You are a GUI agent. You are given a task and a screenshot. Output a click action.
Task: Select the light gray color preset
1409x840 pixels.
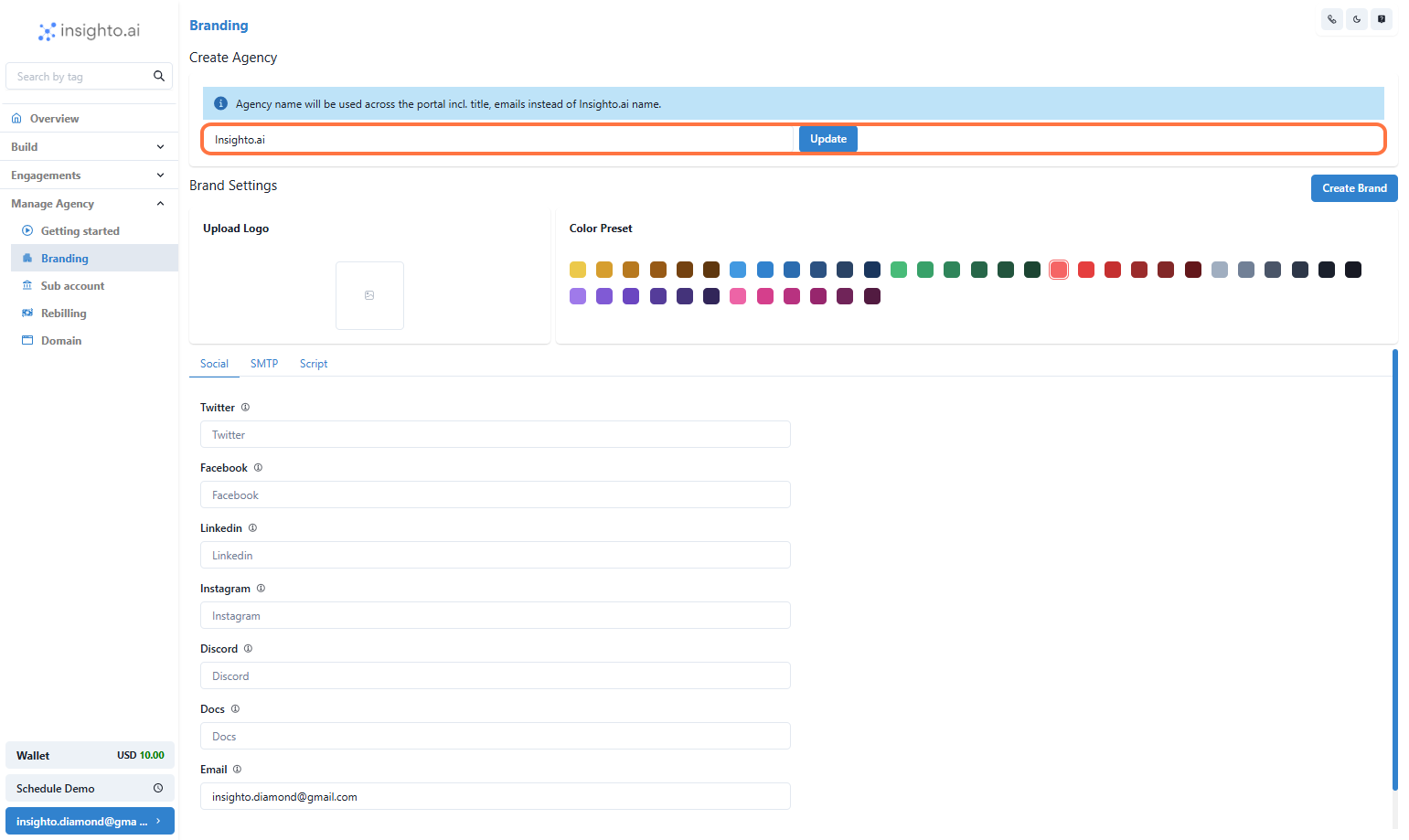1220,270
